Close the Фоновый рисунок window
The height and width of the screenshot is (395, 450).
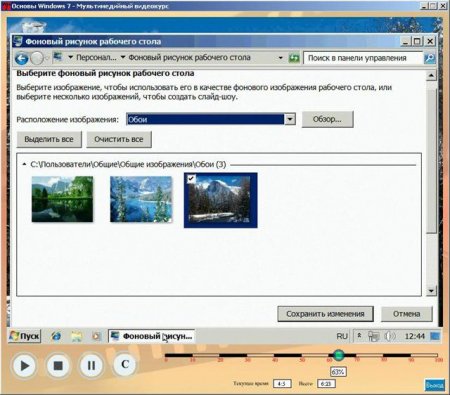pyautogui.click(x=430, y=41)
